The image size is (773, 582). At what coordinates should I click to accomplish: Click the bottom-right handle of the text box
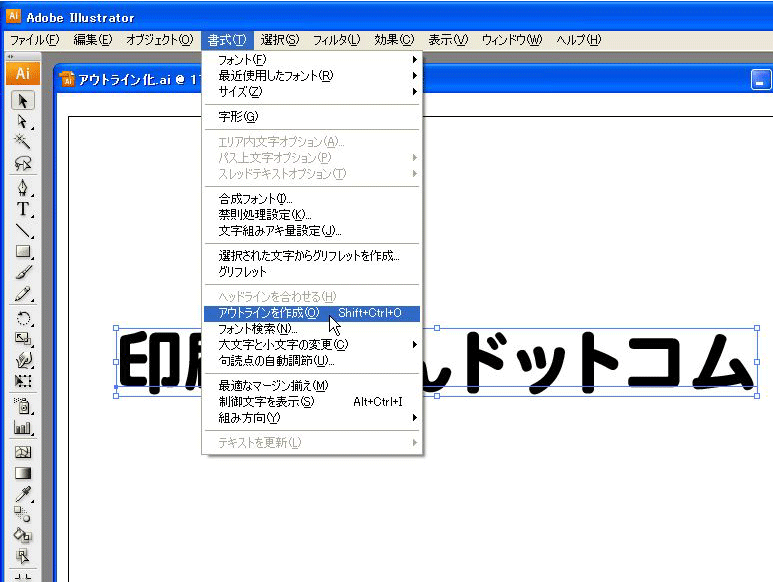coord(757,395)
